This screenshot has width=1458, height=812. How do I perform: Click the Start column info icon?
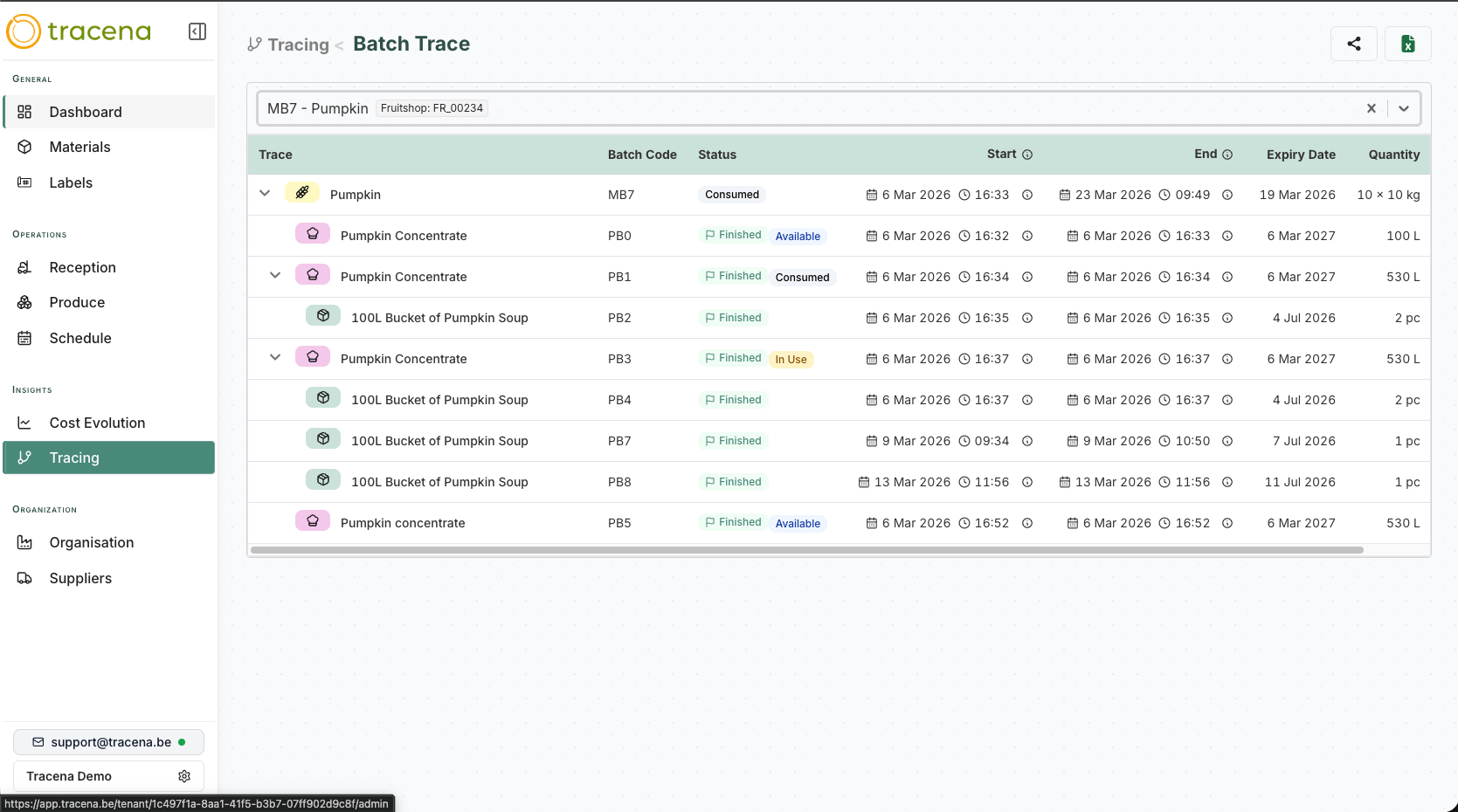[x=1027, y=155]
